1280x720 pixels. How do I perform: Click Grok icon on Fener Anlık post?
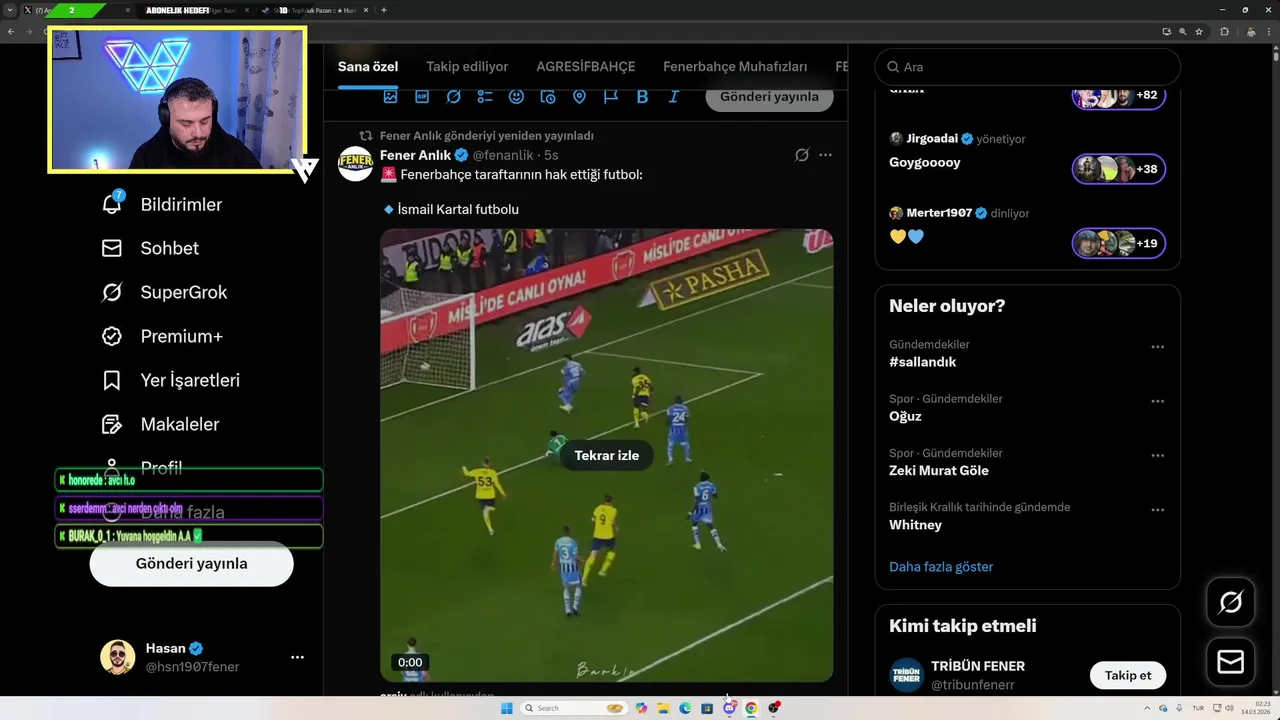click(801, 155)
